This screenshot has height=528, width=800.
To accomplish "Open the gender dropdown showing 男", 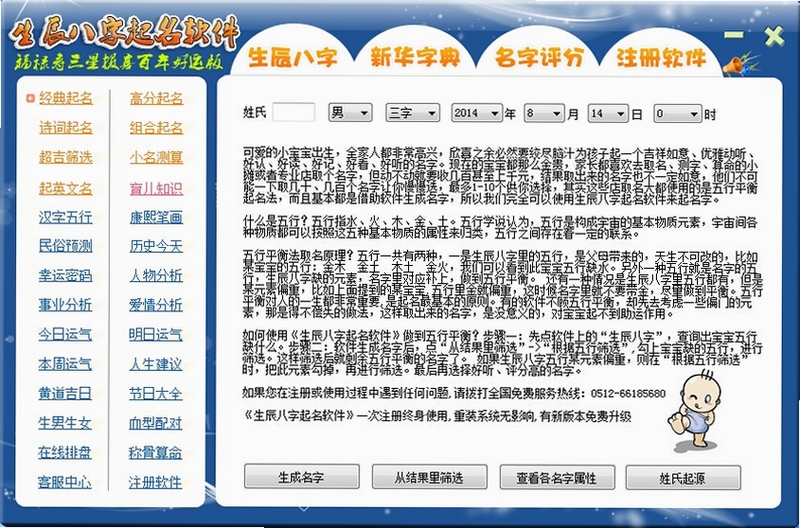I will (x=350, y=112).
